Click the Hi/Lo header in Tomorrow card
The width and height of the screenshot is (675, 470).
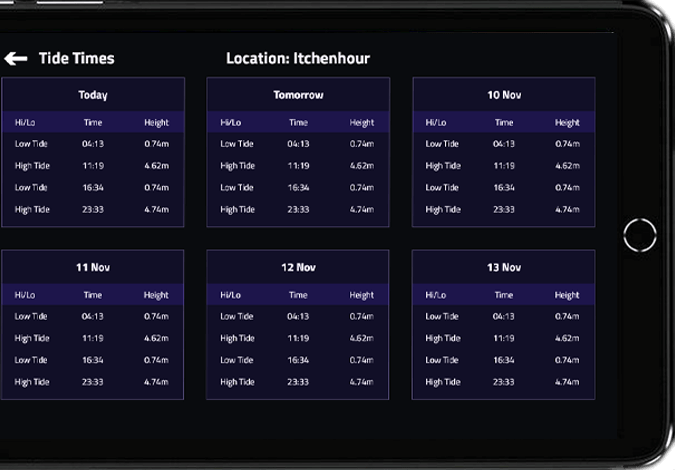click(231, 123)
